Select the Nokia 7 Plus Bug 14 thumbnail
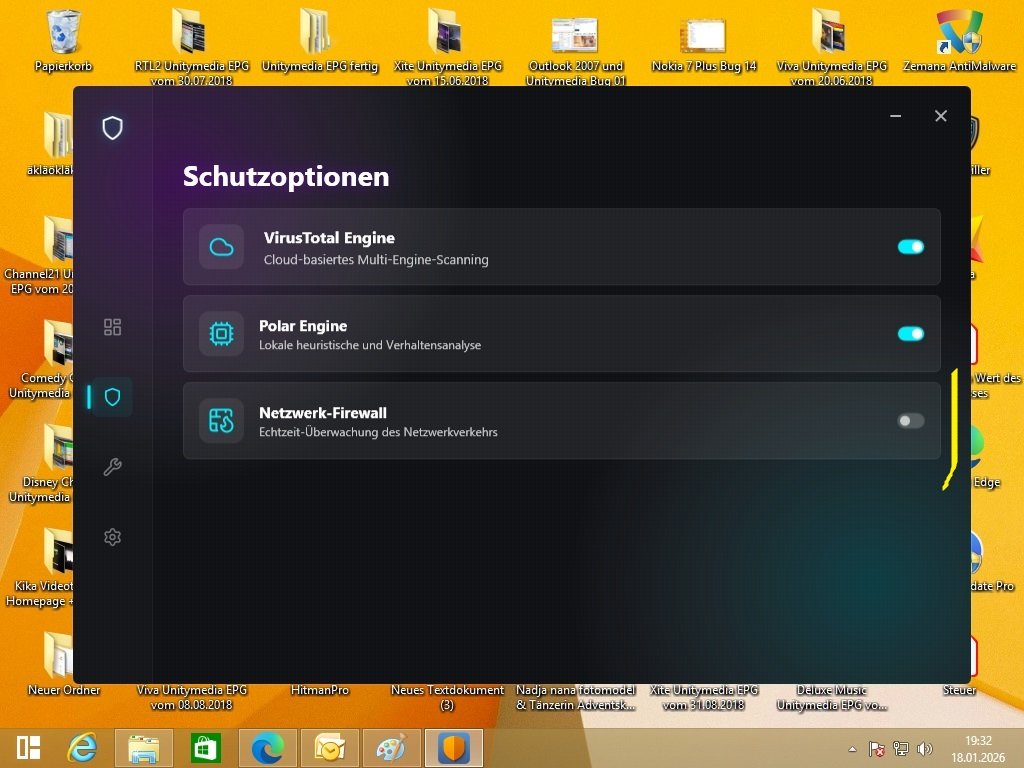 tap(703, 44)
